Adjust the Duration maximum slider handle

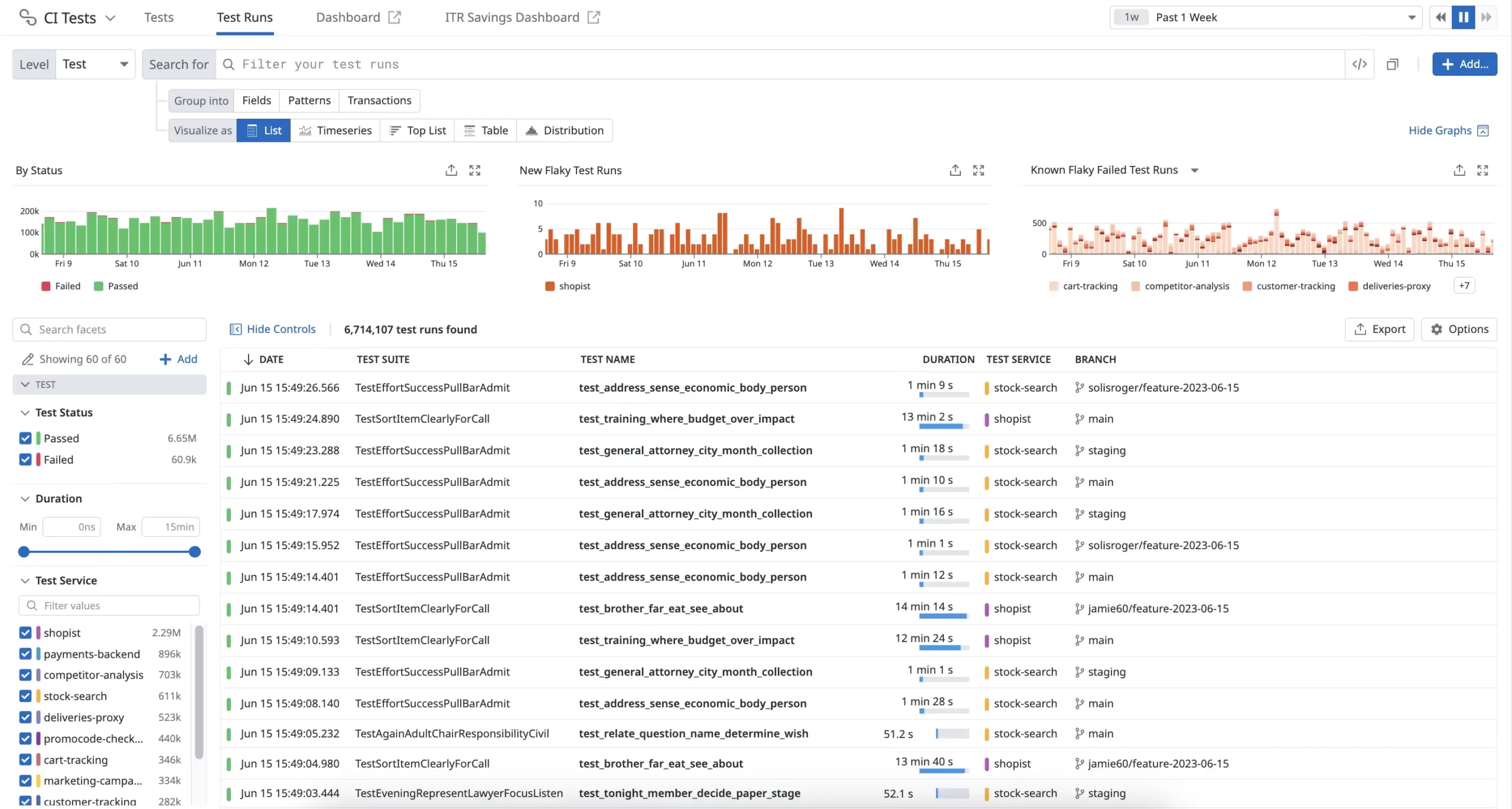point(194,552)
